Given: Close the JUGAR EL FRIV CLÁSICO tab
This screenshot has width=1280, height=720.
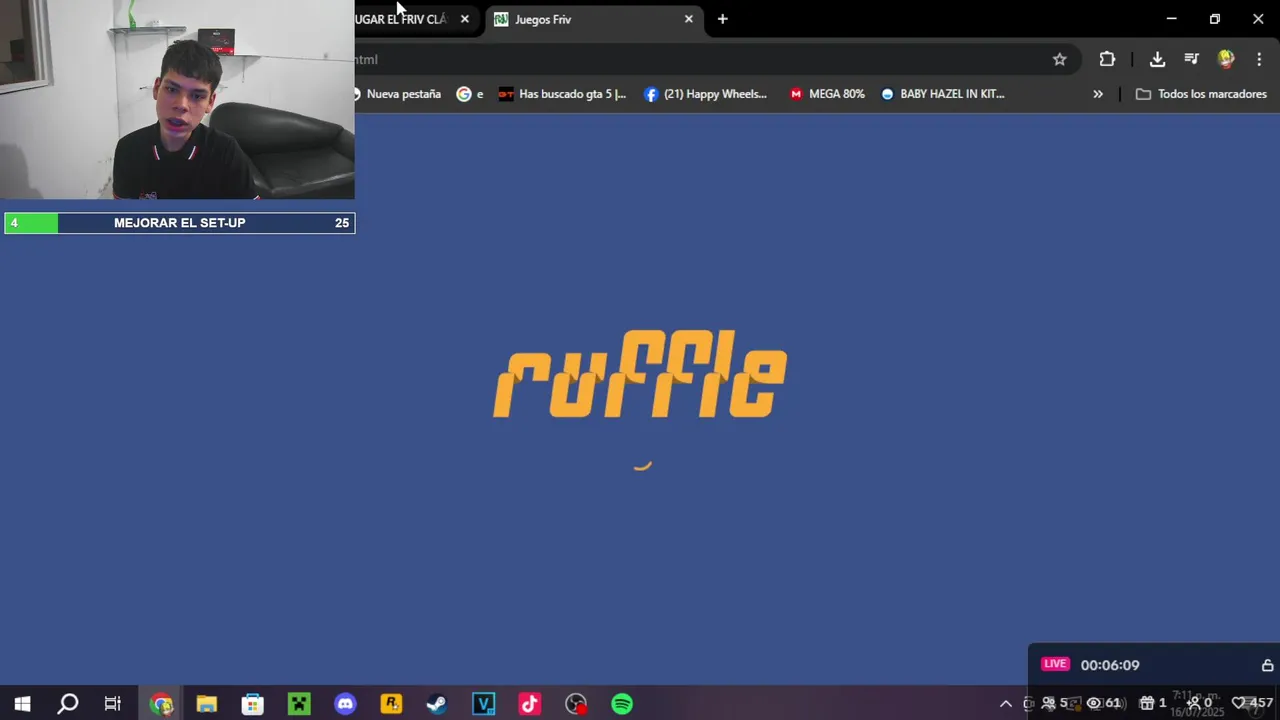Looking at the screenshot, I should (464, 19).
